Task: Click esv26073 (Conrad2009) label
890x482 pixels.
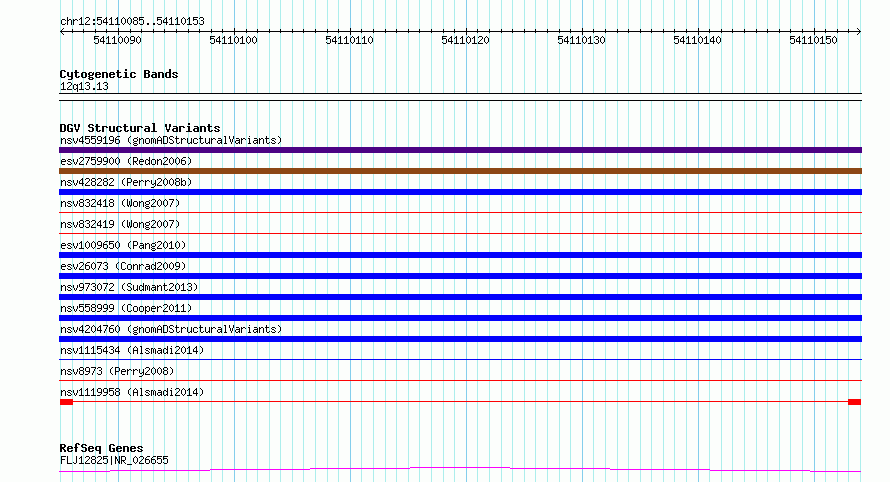Action: (123, 266)
